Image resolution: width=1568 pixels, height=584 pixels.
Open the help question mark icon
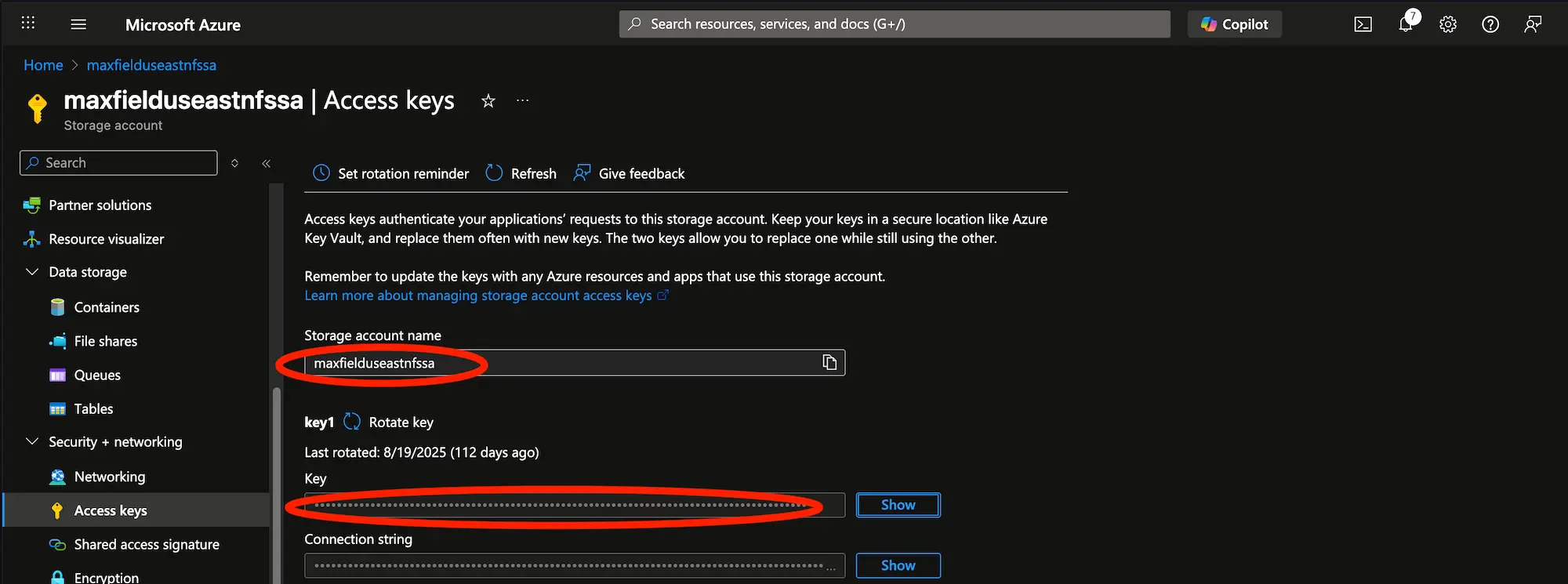(x=1490, y=24)
